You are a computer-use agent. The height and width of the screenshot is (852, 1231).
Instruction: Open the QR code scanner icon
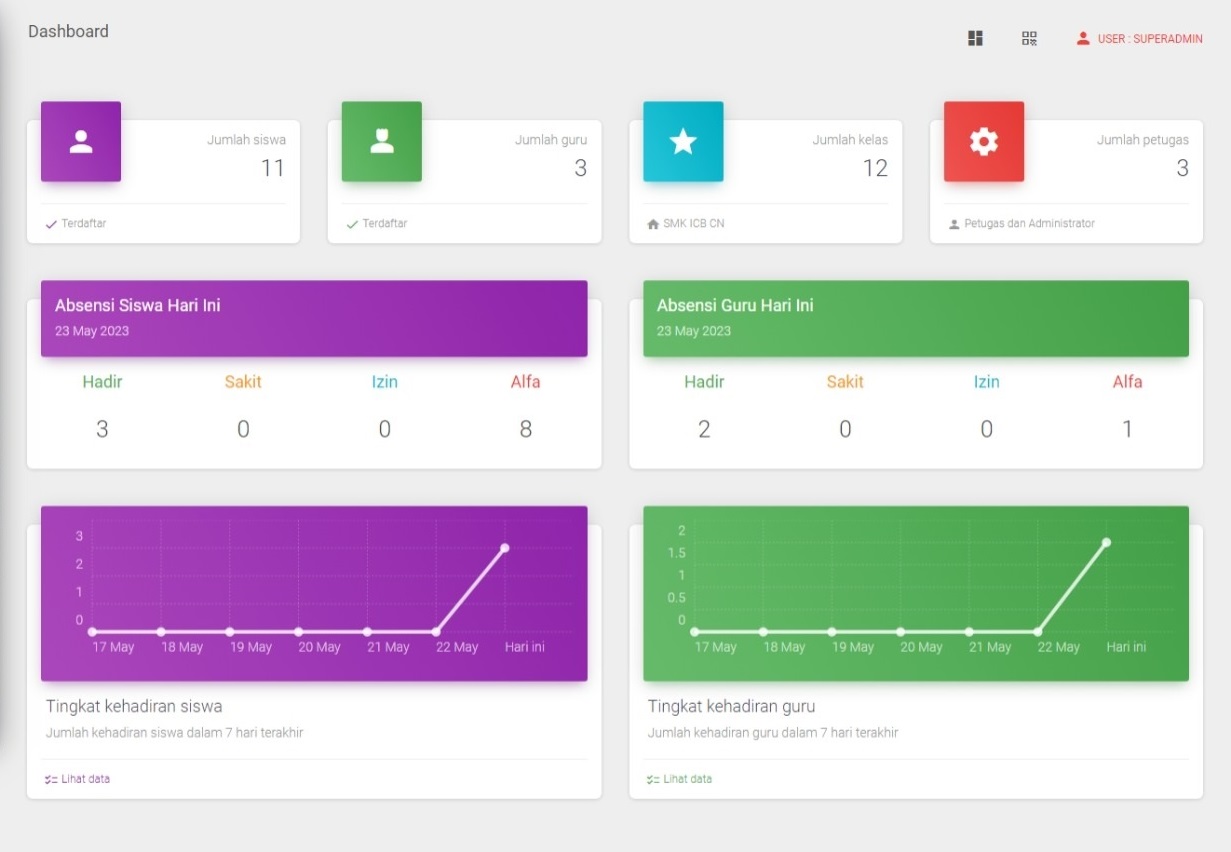[x=1029, y=38]
